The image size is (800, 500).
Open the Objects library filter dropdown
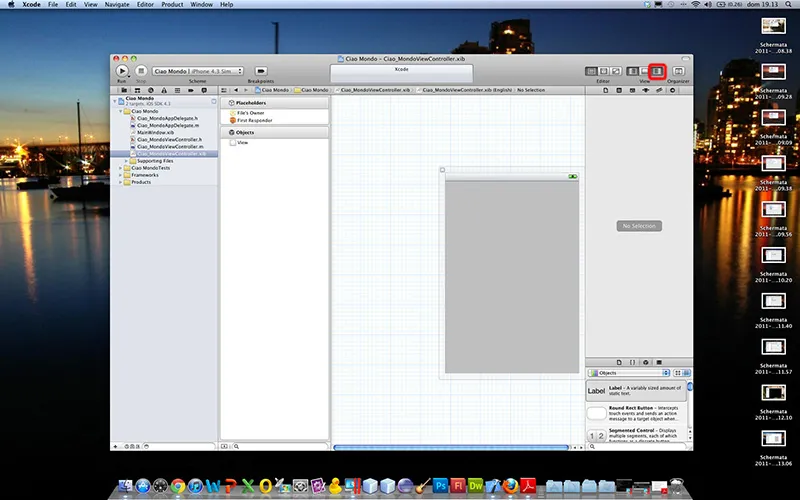(629, 373)
